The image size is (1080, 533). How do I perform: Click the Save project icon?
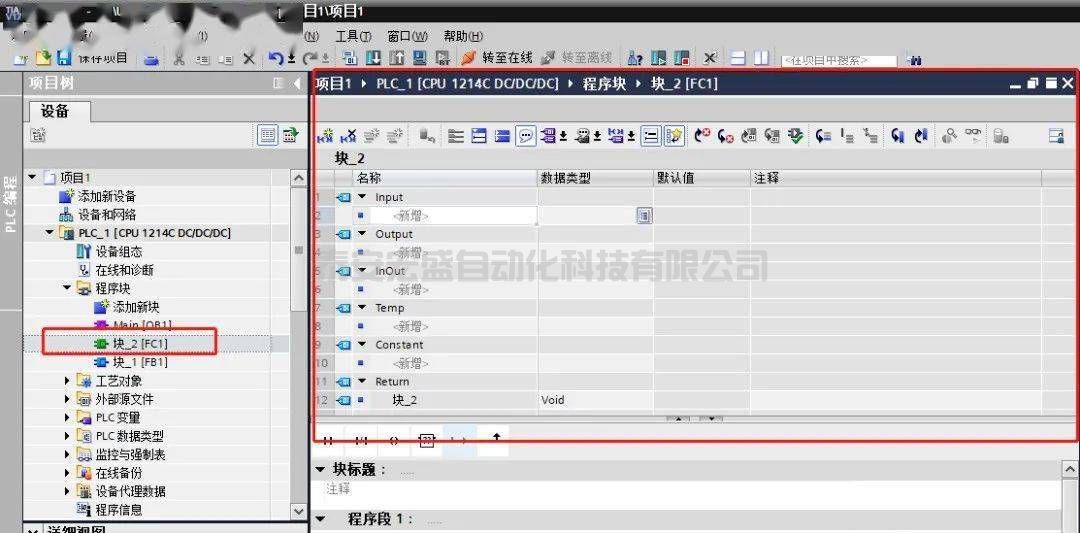64,58
